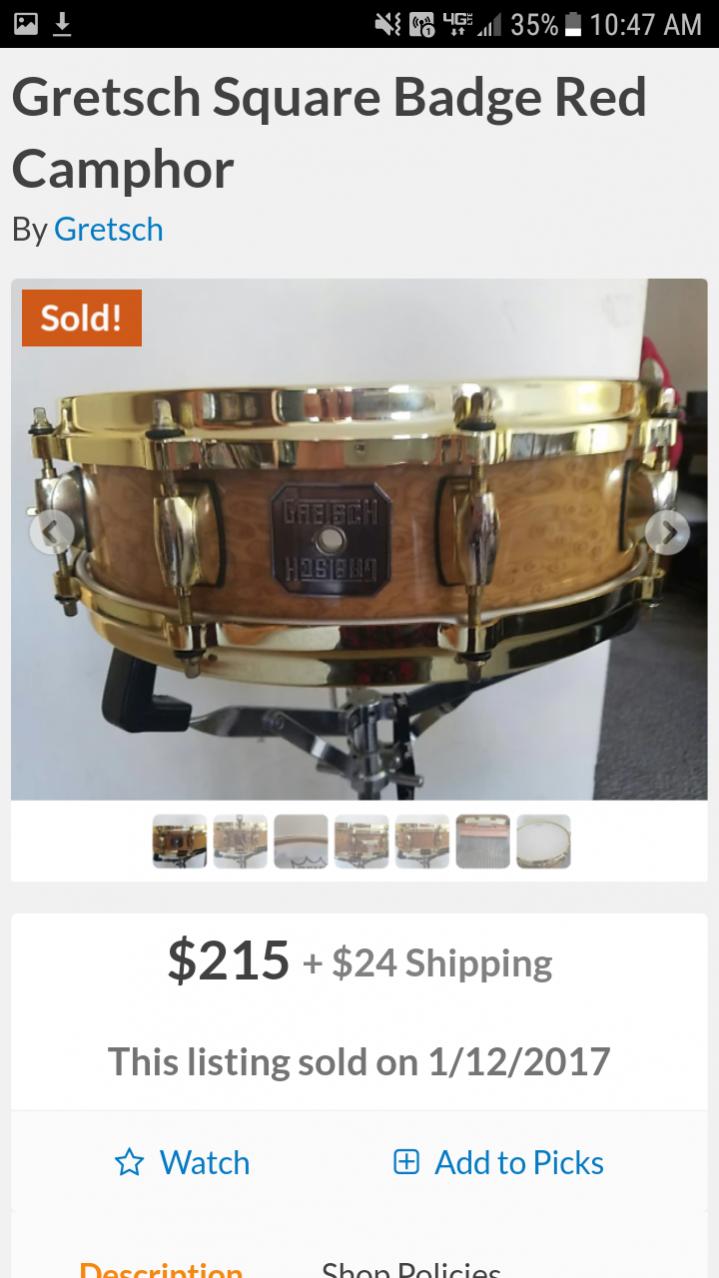Advance to next photo with right arrow
The image size is (719, 1278).
tap(667, 533)
